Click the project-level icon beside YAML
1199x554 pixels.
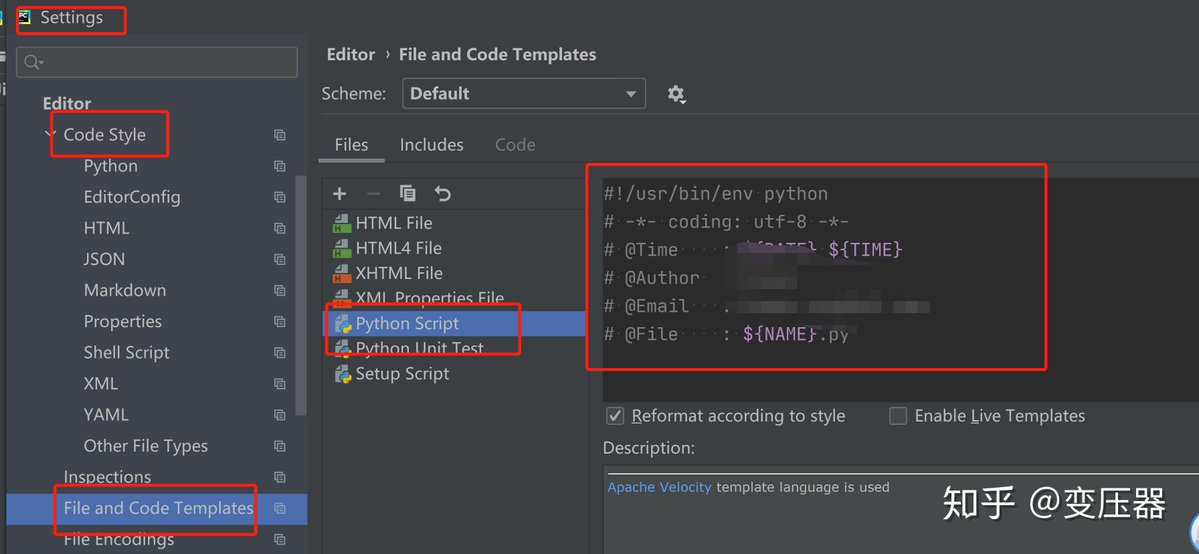click(280, 415)
